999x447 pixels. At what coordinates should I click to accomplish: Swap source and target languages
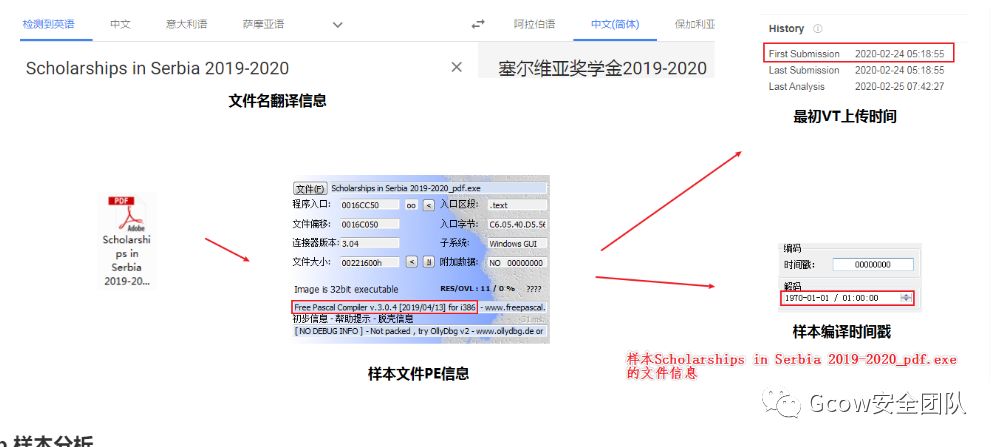478,24
